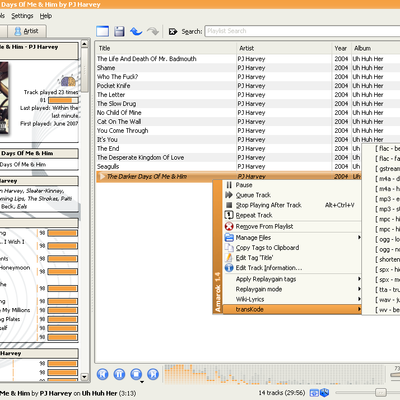Select 'No Child Of Mine' track row

(248, 113)
